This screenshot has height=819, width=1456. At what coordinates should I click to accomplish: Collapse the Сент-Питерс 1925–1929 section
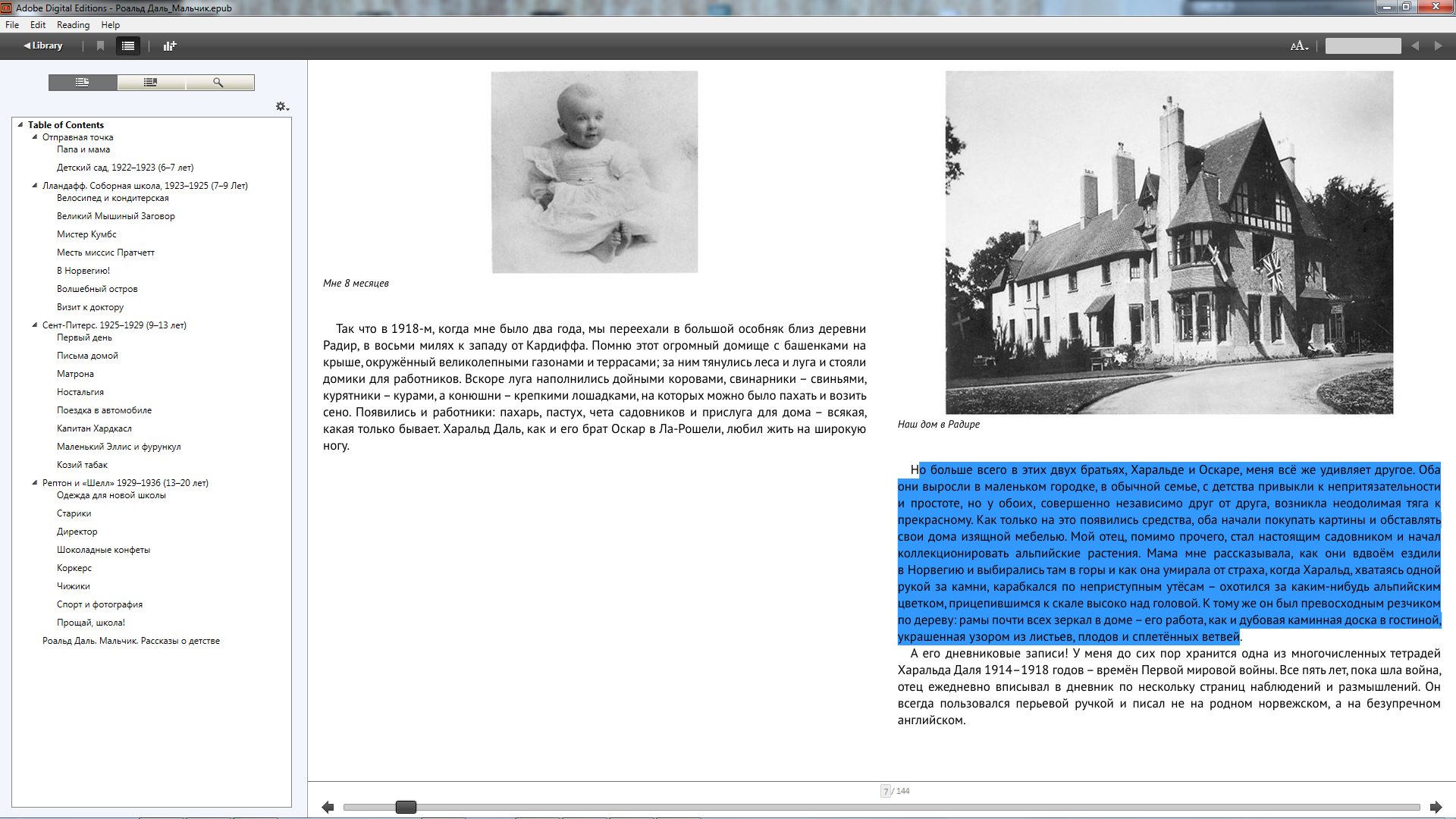coord(35,325)
